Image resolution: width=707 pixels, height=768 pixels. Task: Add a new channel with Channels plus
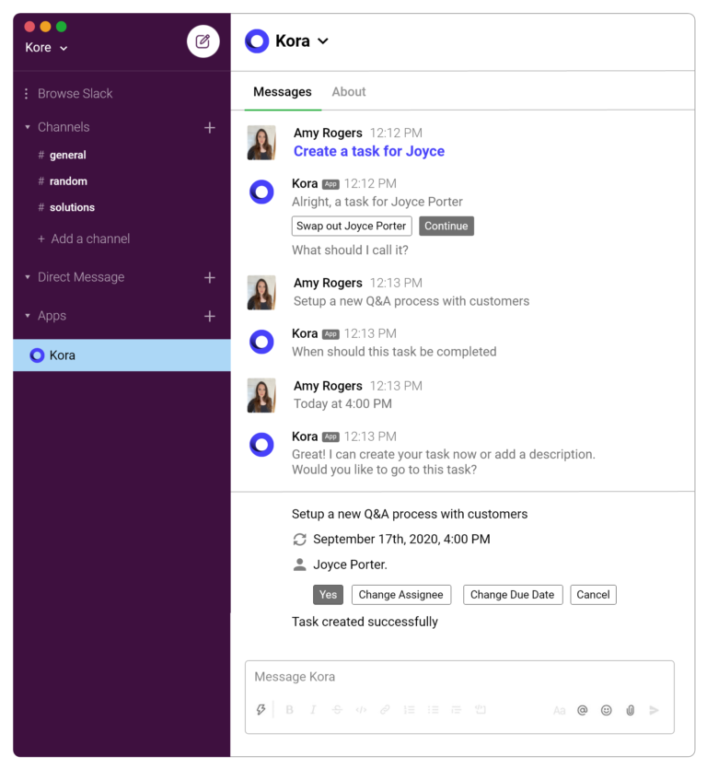[210, 128]
